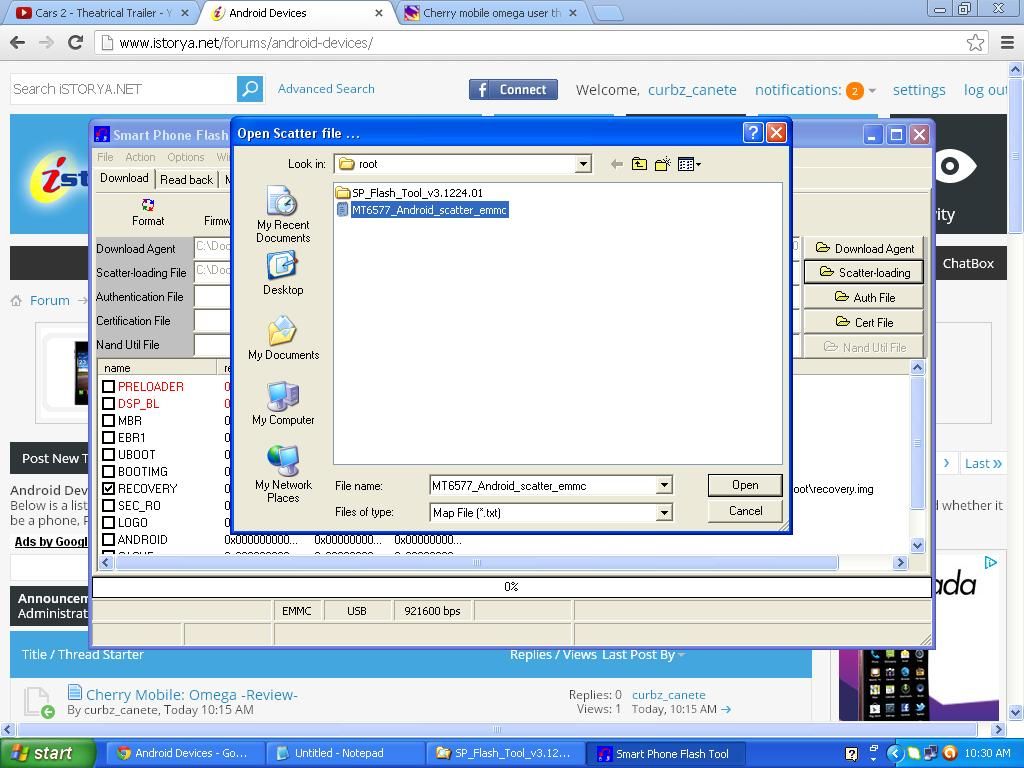Open Flash Tool Action menu
The image size is (1024, 768).
pos(140,157)
